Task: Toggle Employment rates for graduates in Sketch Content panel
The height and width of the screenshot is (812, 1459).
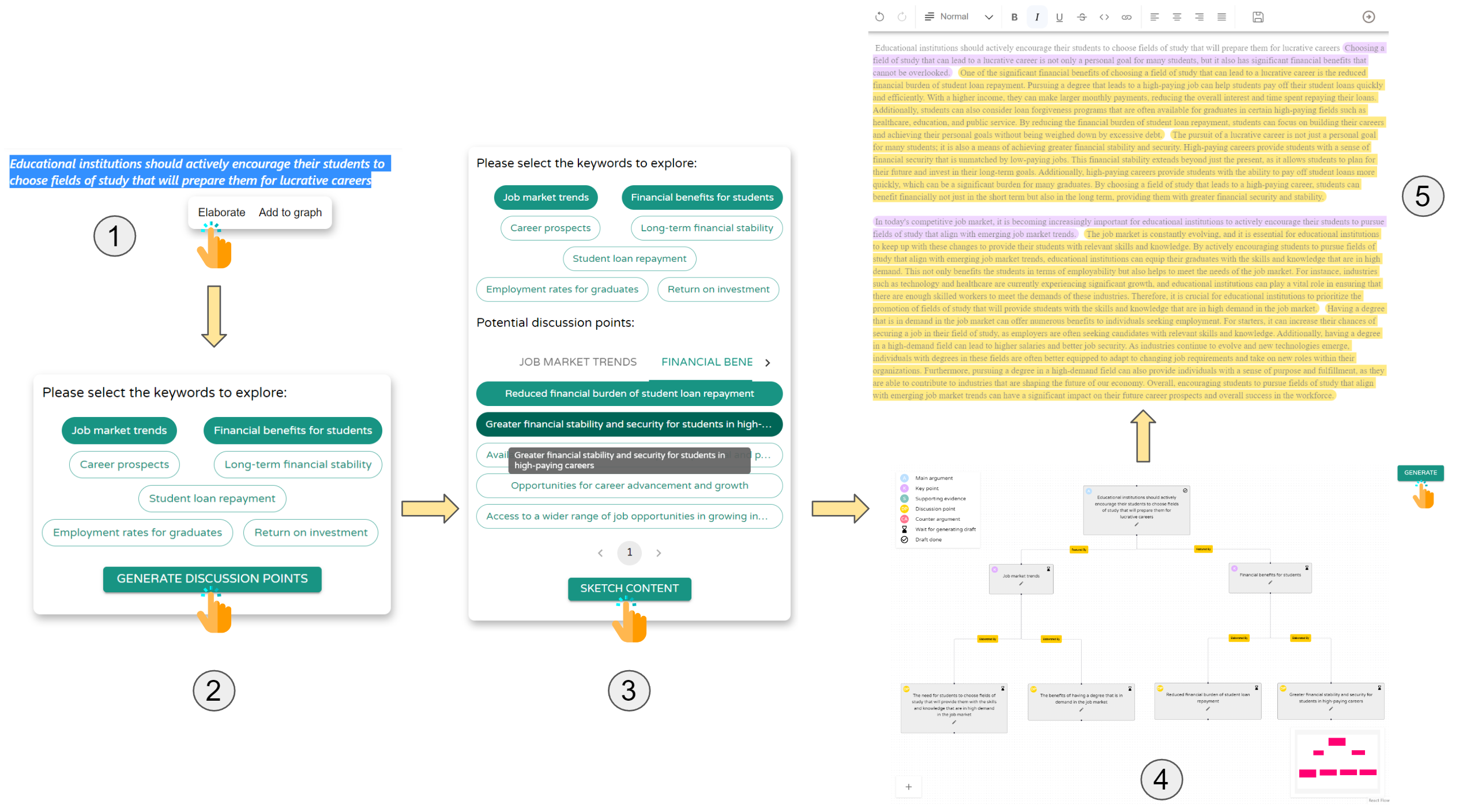Action: 562,289
